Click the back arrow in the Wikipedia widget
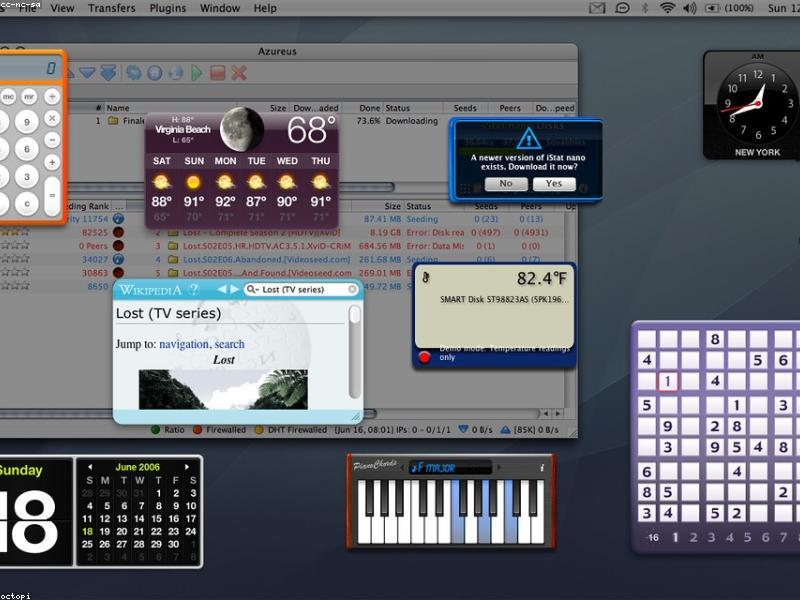This screenshot has width=800, height=600. click(x=222, y=290)
